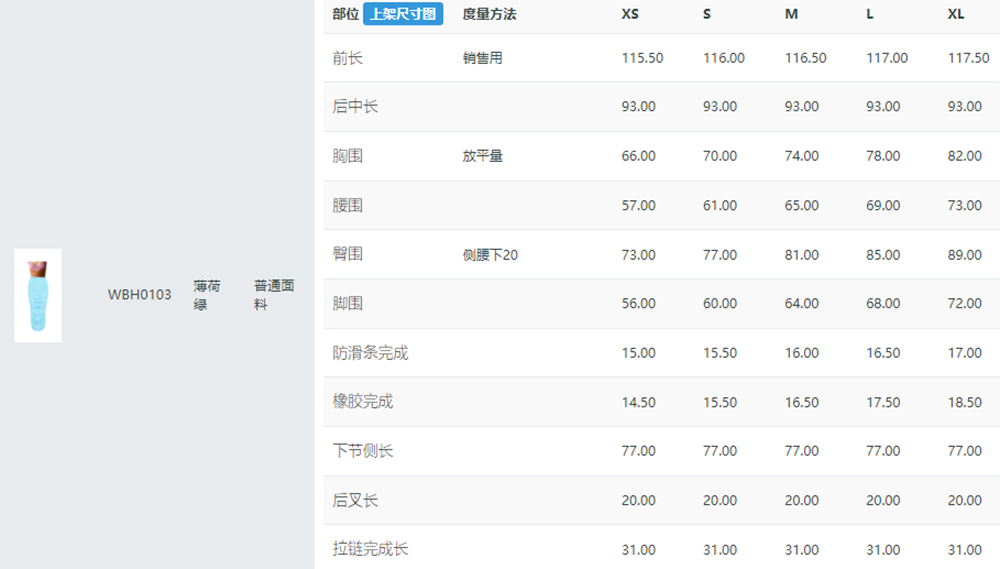
Task: Click the 胸围 L value 78.00
Action: [x=883, y=156]
